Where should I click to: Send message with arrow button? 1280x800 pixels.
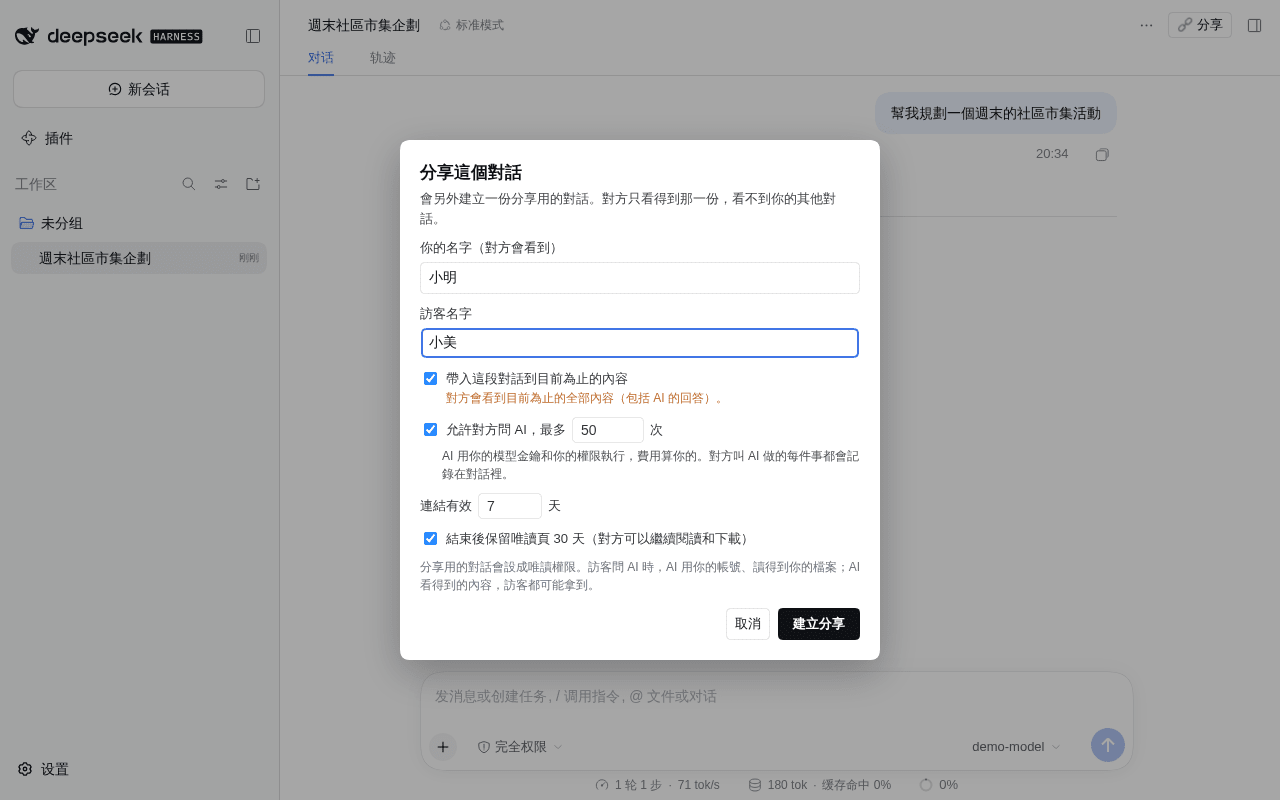click(1108, 745)
